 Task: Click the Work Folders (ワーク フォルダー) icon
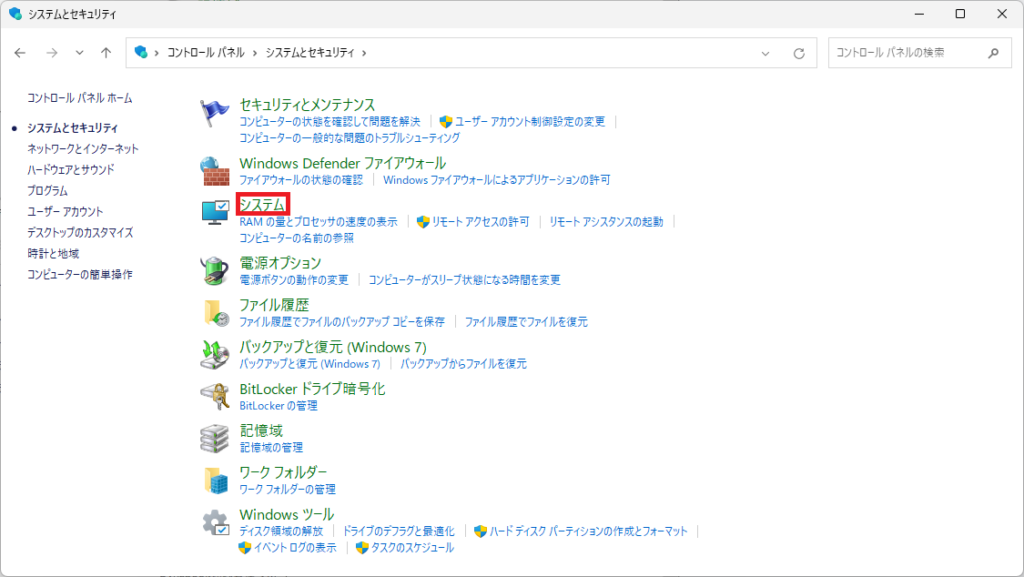click(x=216, y=480)
